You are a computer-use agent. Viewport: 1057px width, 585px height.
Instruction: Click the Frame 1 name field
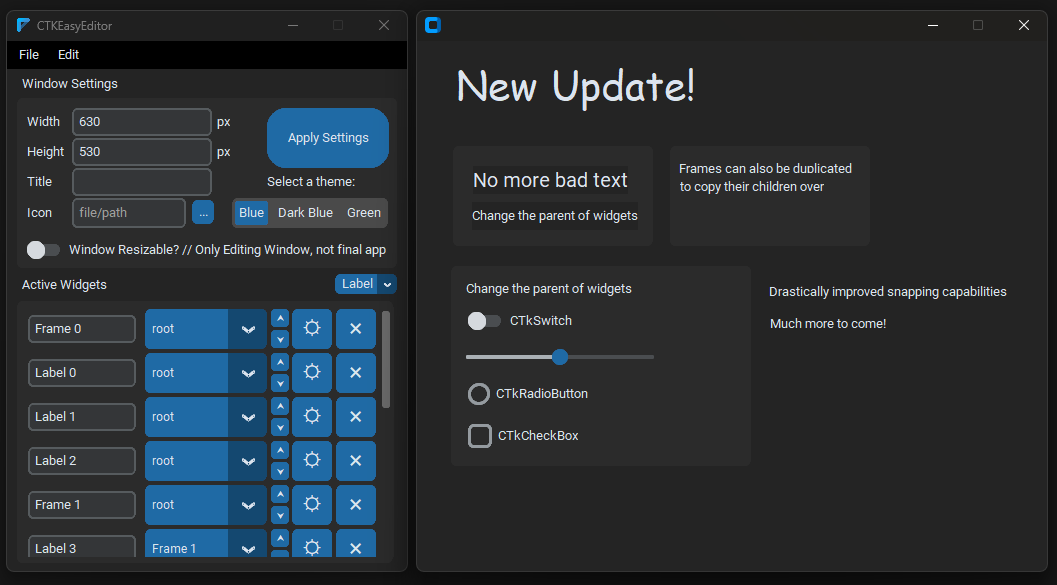tap(82, 504)
